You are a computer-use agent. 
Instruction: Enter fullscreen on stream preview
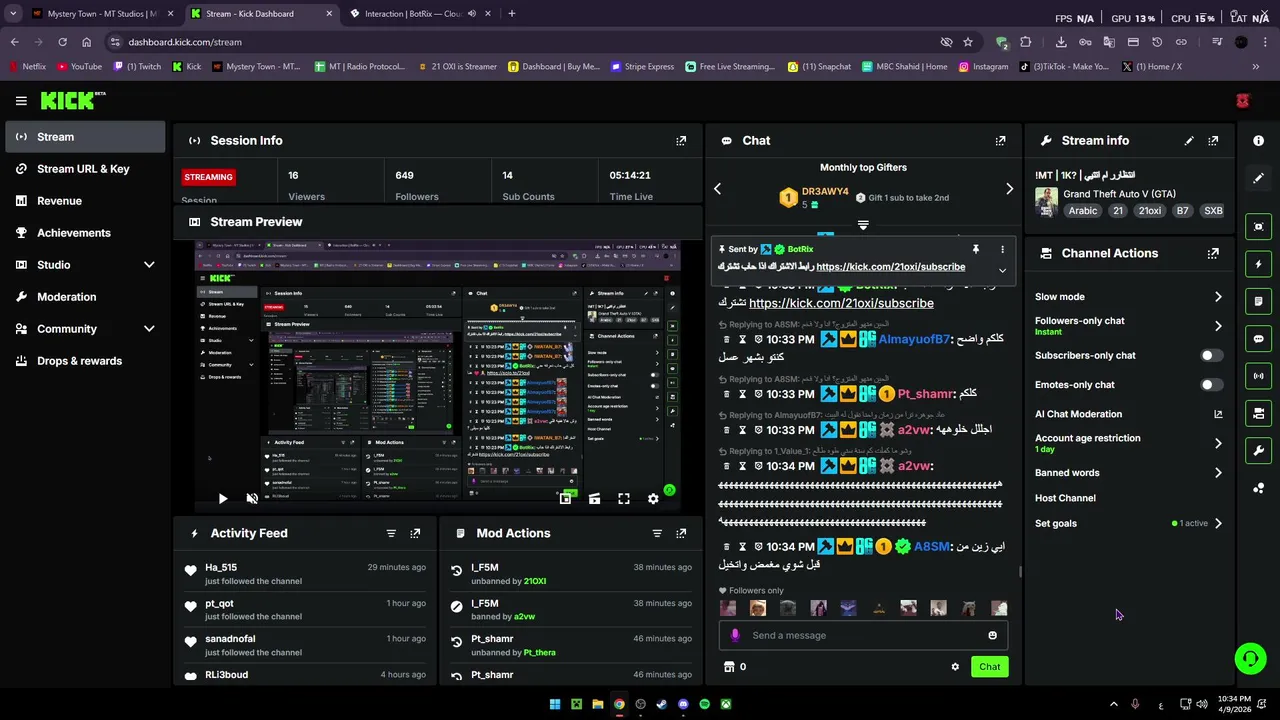pyautogui.click(x=624, y=499)
